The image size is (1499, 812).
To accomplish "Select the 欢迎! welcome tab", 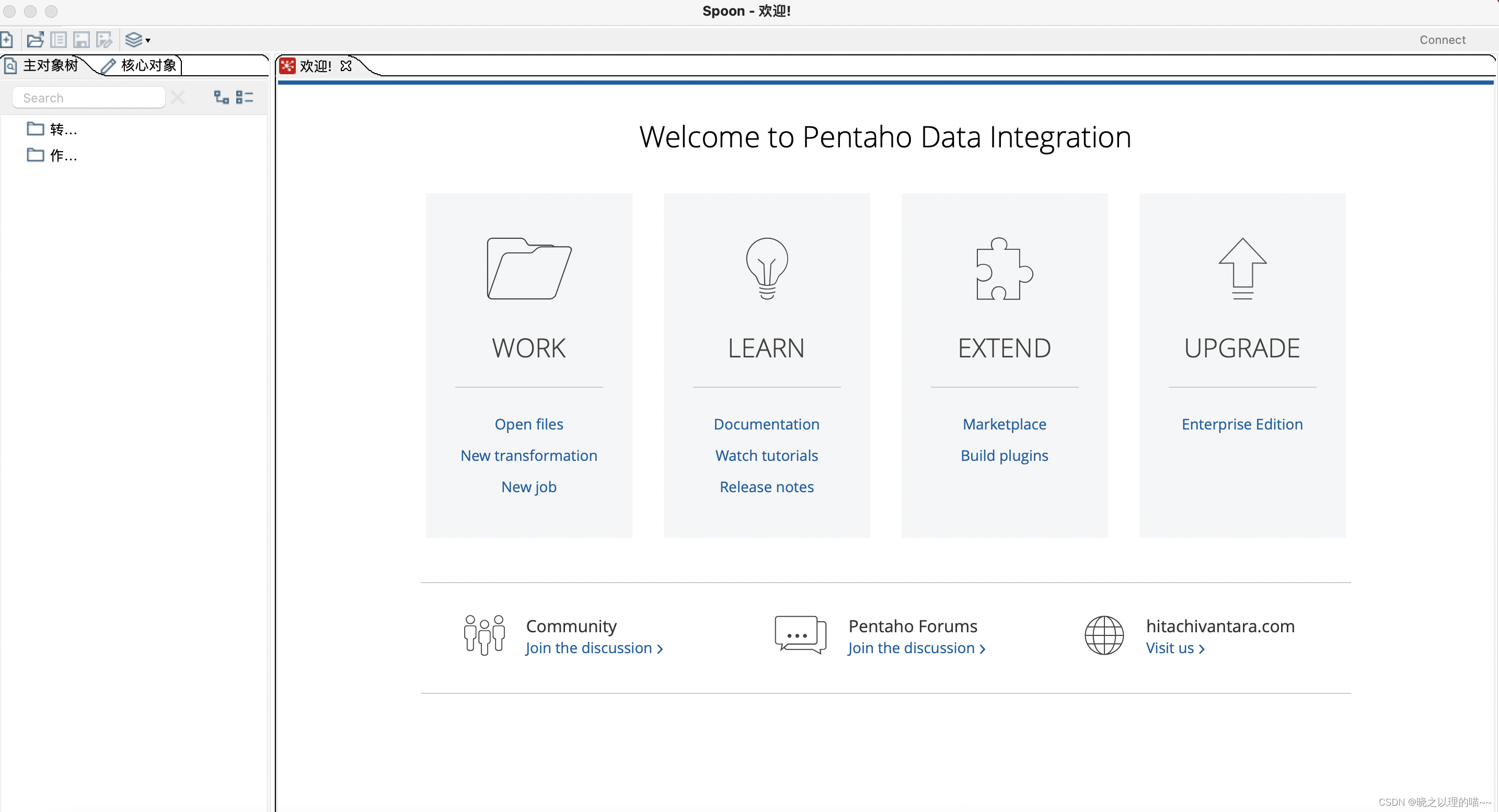I will pos(315,66).
